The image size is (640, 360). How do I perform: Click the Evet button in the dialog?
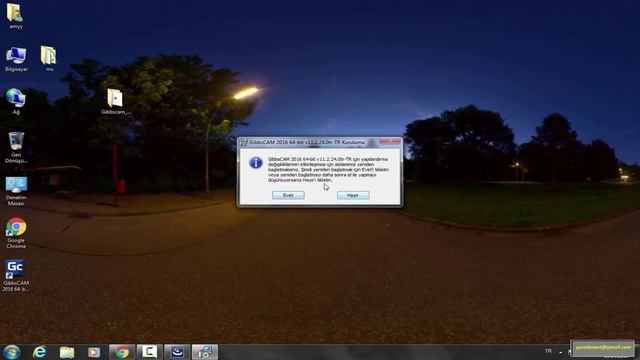click(x=288, y=195)
